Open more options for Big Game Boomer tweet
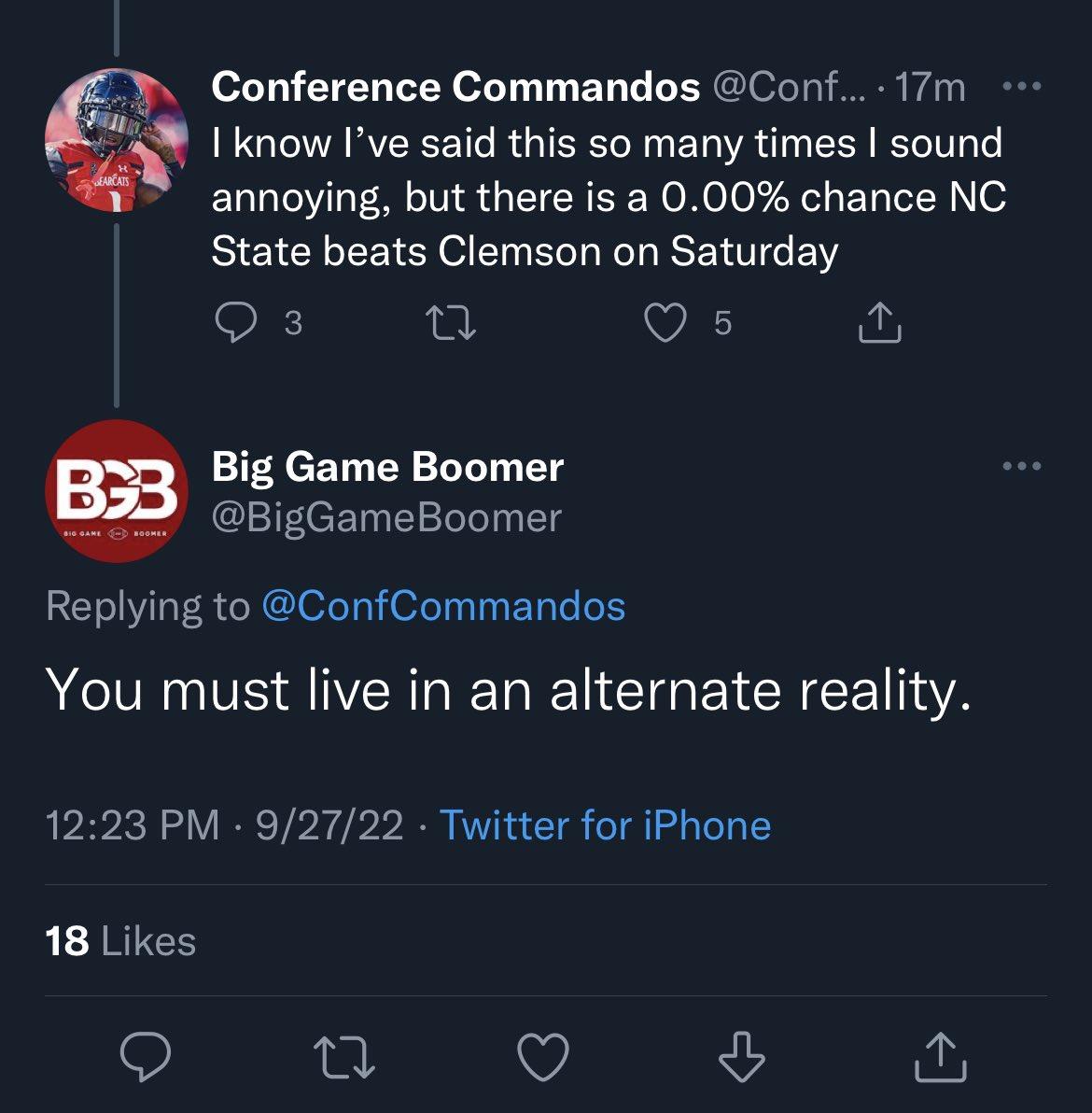Screen dimensions: 1092x1113 [x=1020, y=466]
